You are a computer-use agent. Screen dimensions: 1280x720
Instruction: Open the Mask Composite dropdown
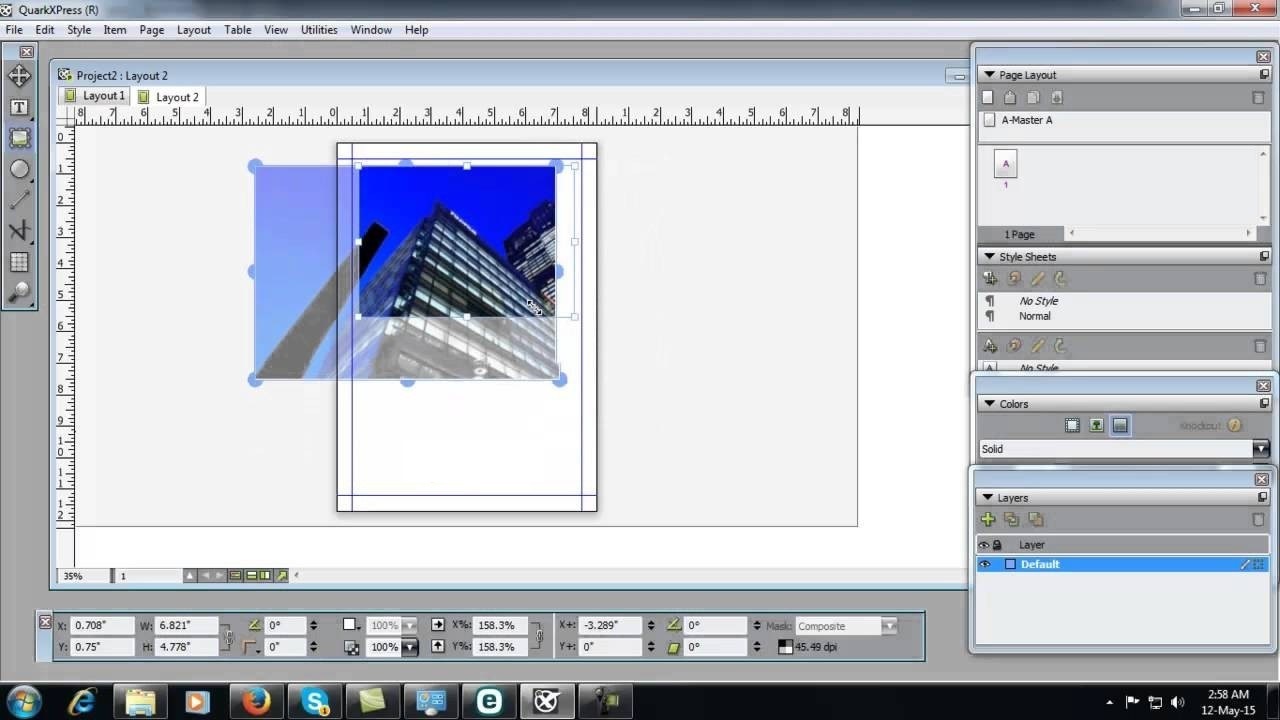[888, 626]
